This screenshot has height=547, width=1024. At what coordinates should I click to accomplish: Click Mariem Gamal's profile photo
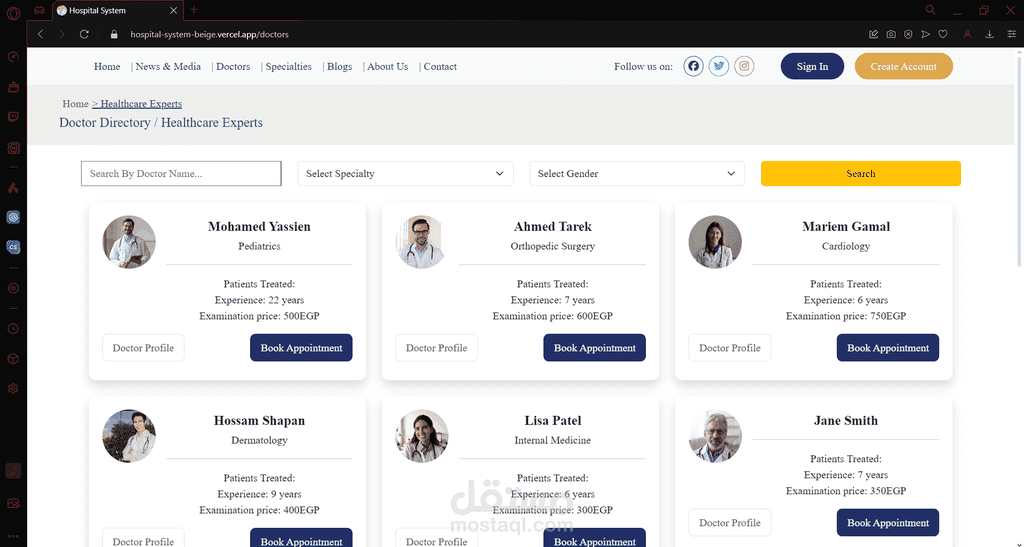point(715,242)
